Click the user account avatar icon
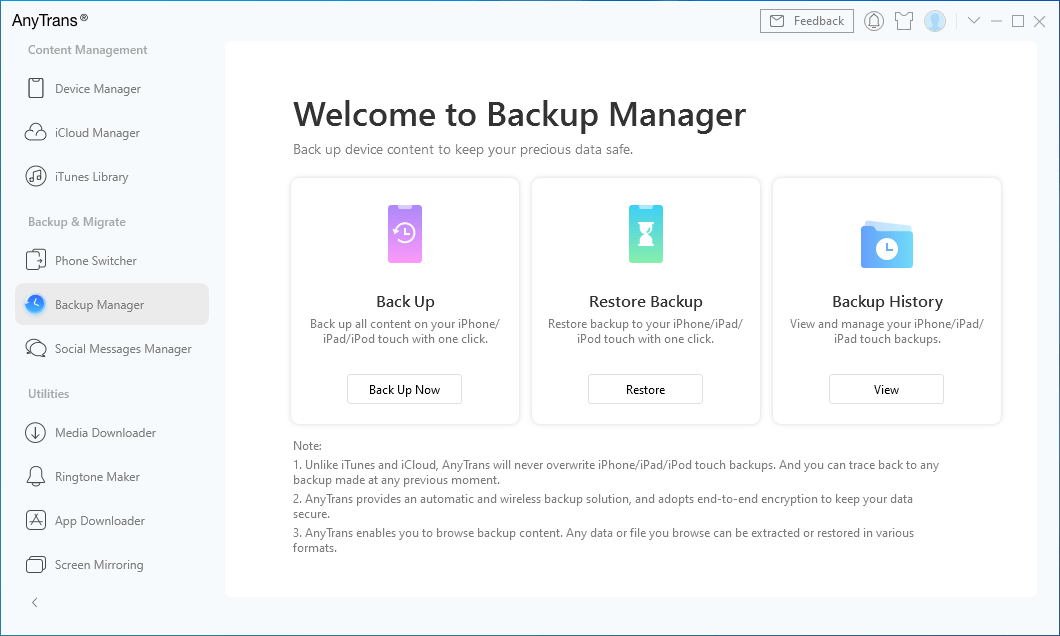This screenshot has width=1060, height=636. coord(935,21)
